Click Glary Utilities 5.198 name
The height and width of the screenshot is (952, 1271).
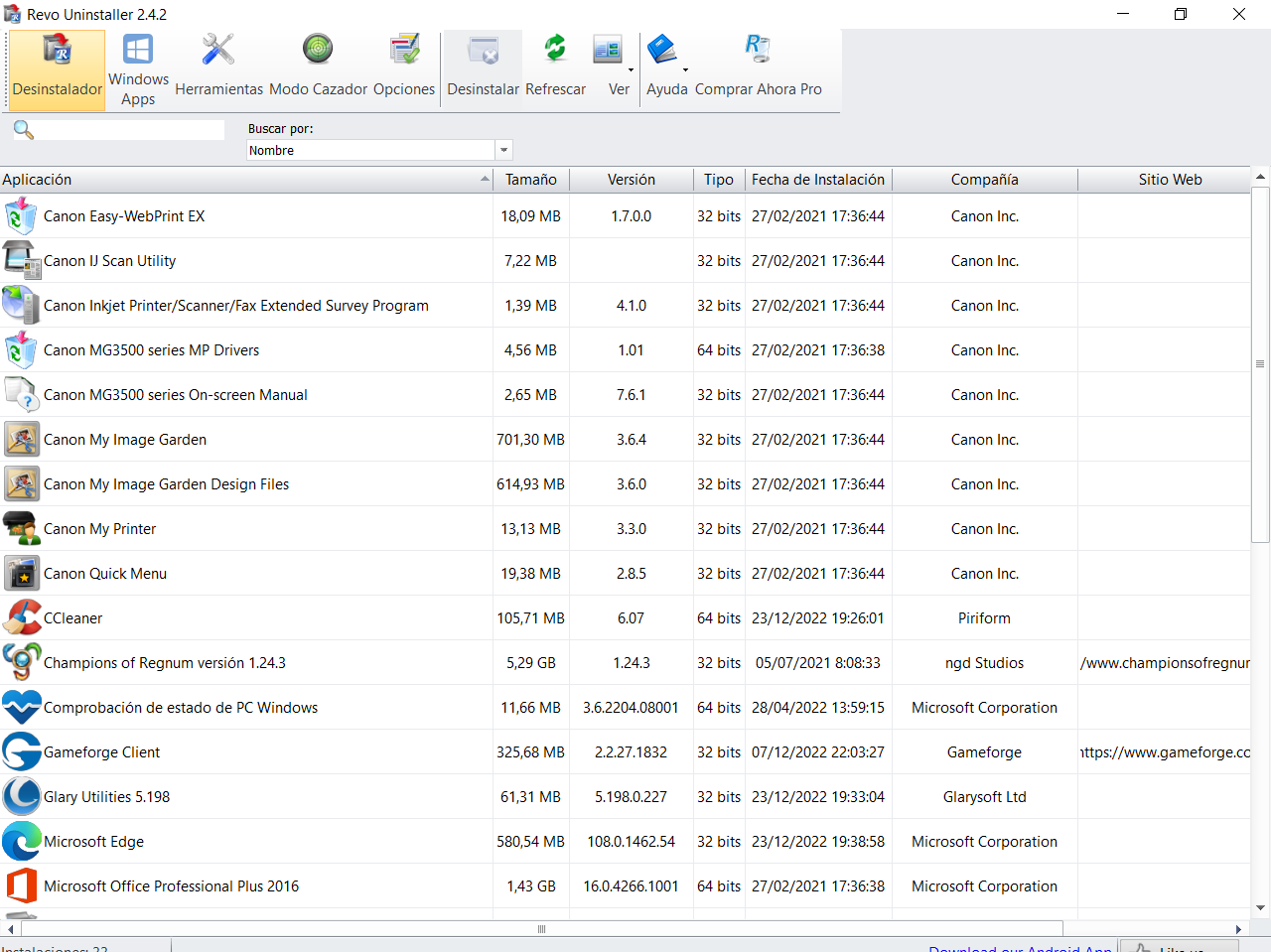pos(106,797)
